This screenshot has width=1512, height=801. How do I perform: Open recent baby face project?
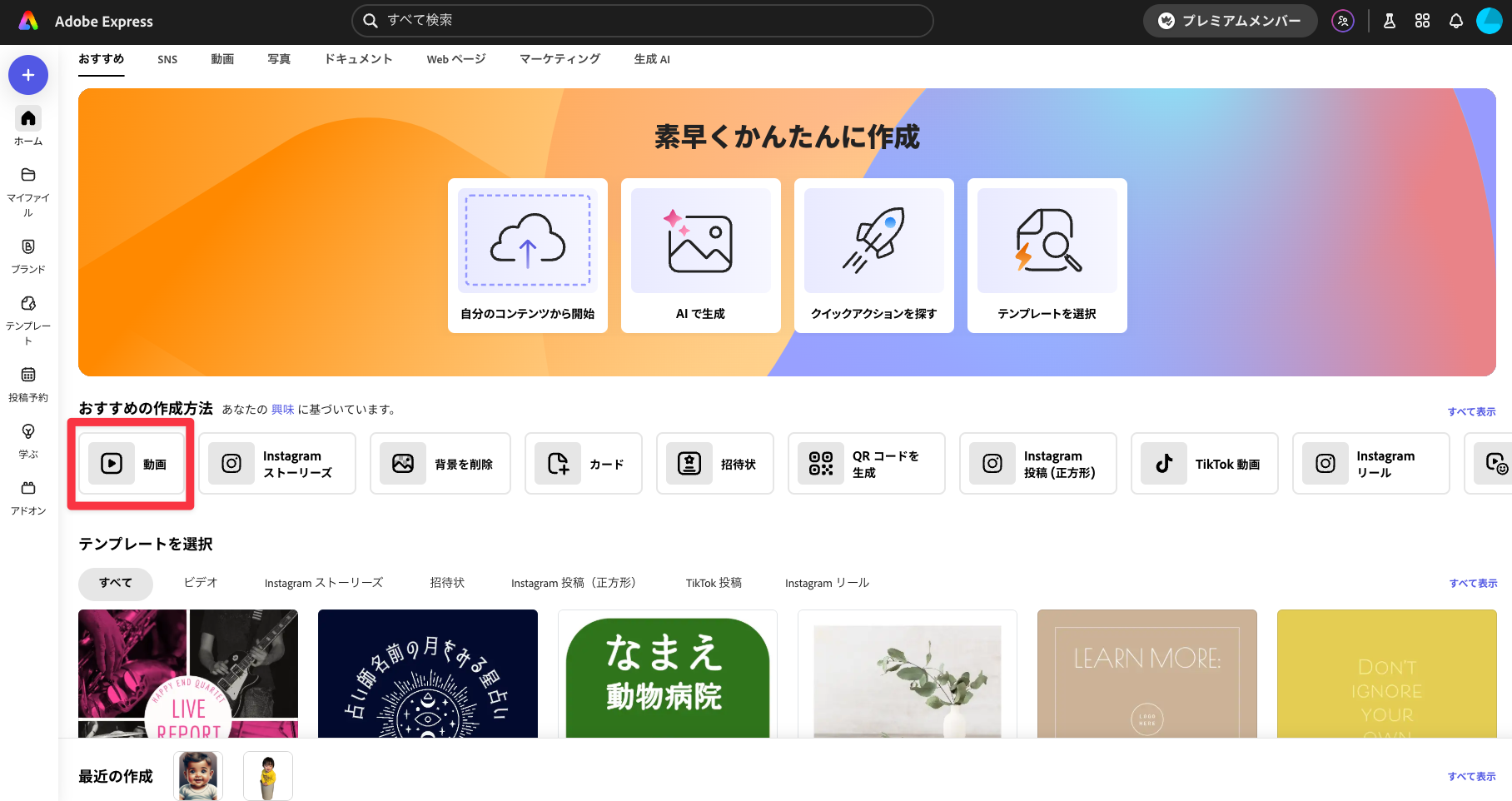pos(198,776)
